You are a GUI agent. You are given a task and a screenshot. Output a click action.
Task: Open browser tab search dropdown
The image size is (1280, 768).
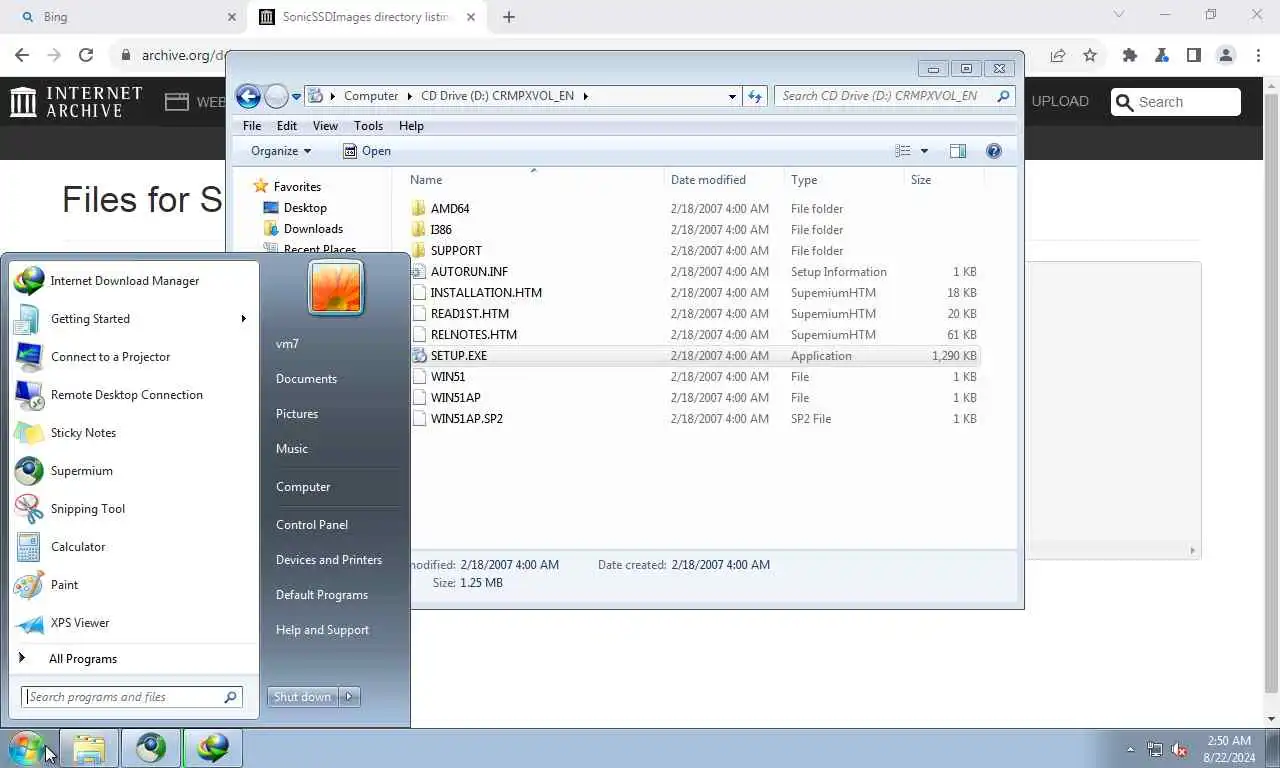(x=1119, y=15)
